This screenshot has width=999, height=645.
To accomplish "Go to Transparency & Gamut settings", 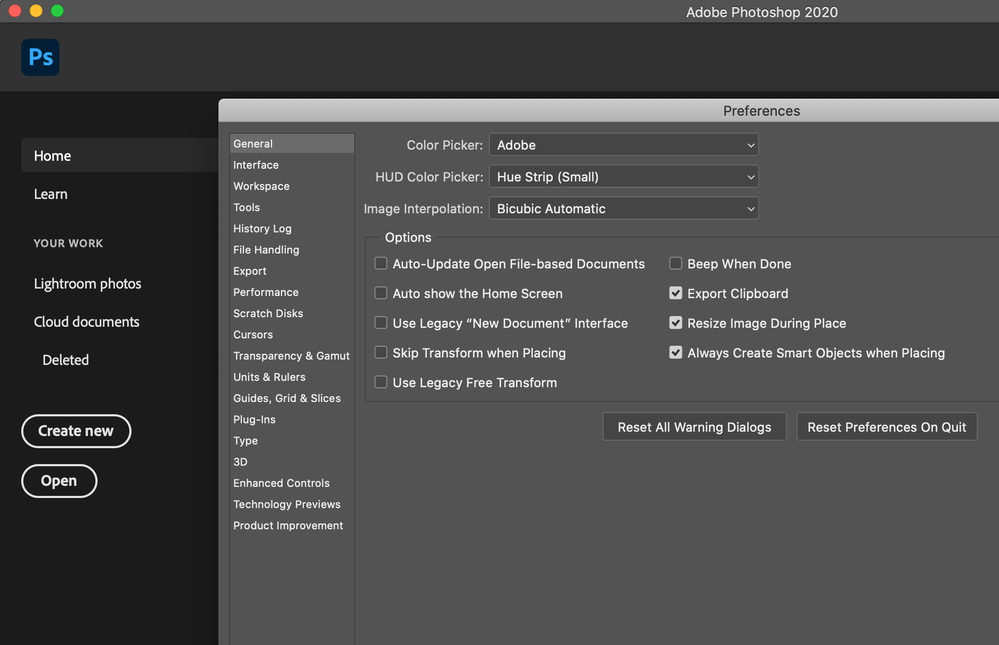I will [x=291, y=356].
